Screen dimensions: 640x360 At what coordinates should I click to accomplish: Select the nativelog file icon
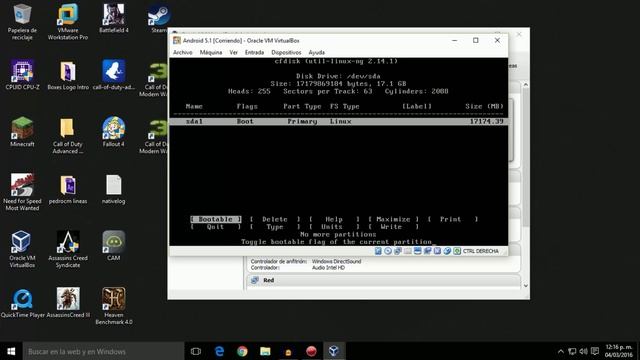[113, 189]
